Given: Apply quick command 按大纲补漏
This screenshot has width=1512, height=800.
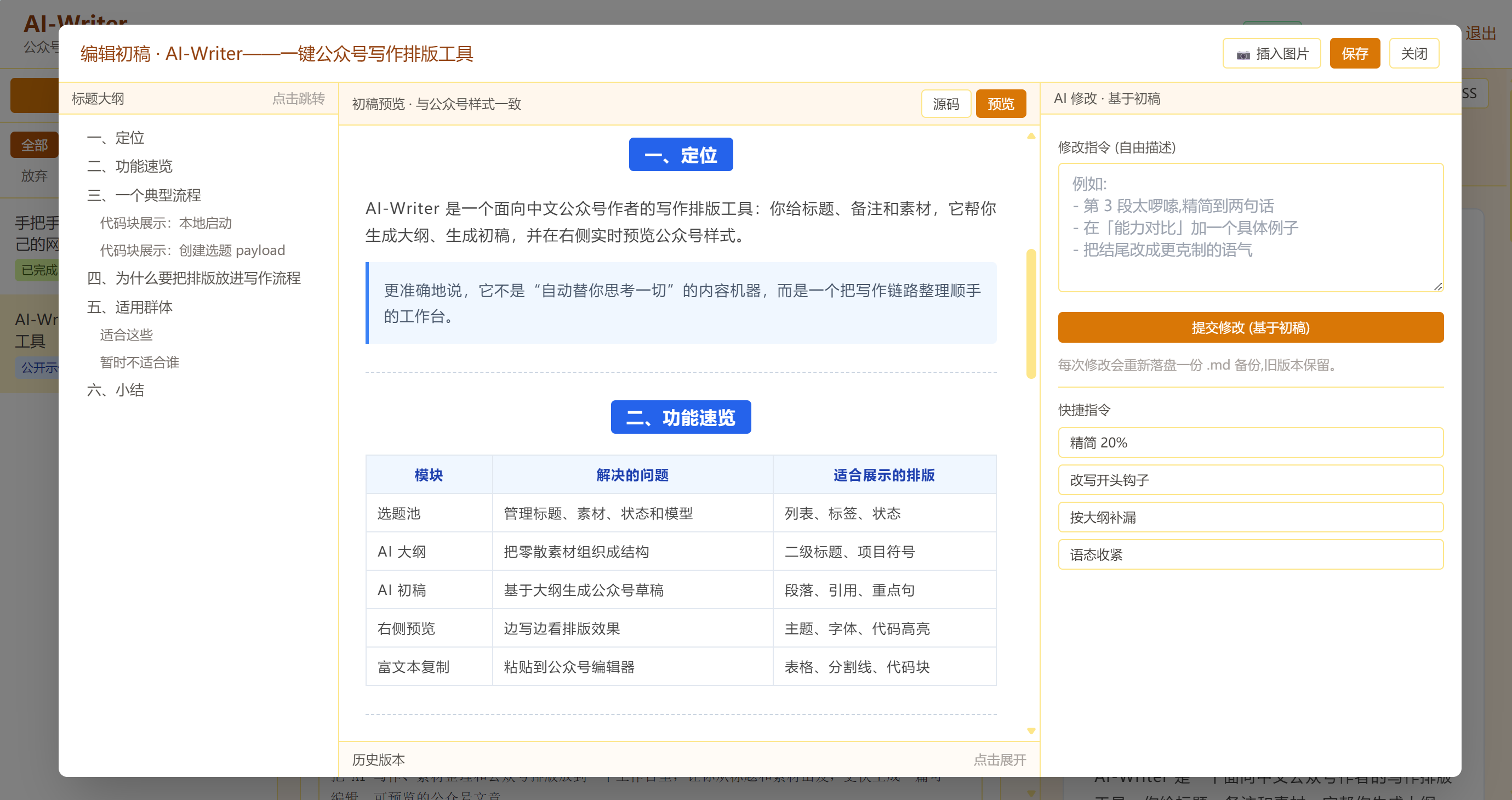Looking at the screenshot, I should 1250,518.
